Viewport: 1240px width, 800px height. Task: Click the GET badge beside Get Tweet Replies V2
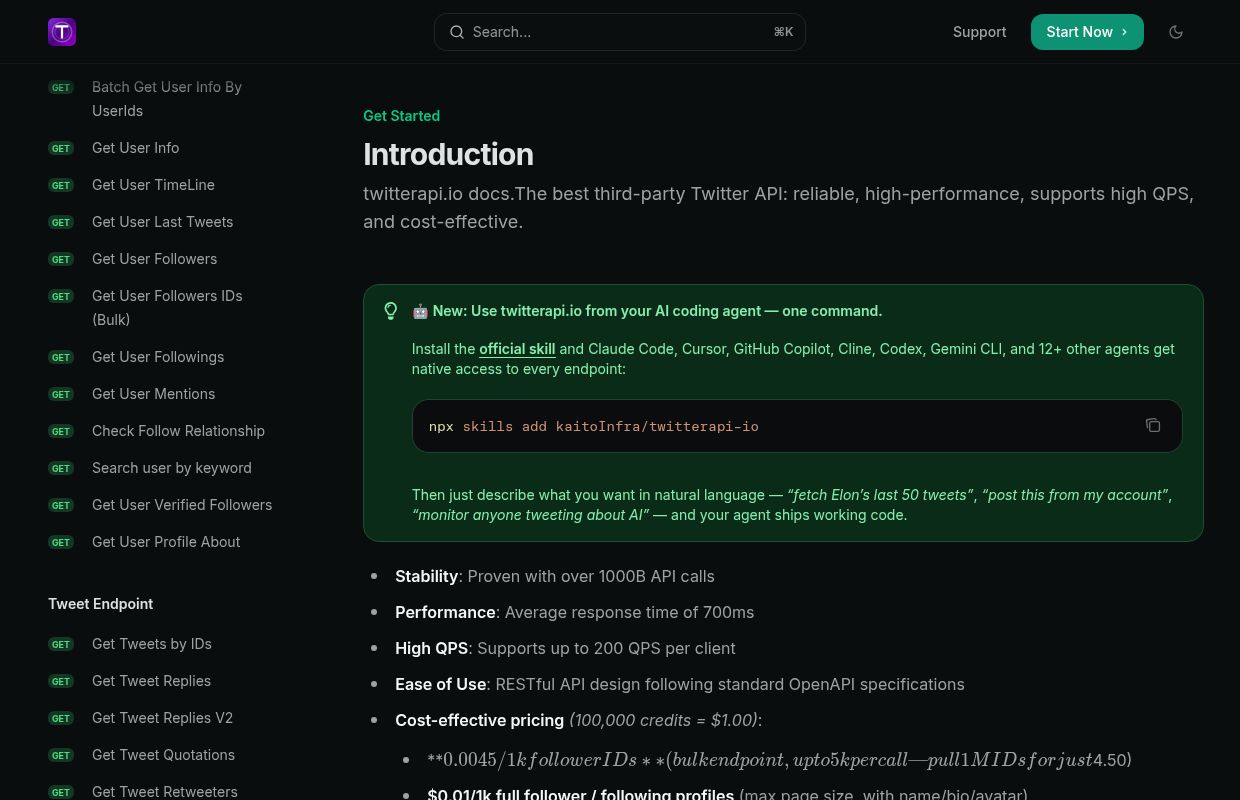click(x=61, y=718)
